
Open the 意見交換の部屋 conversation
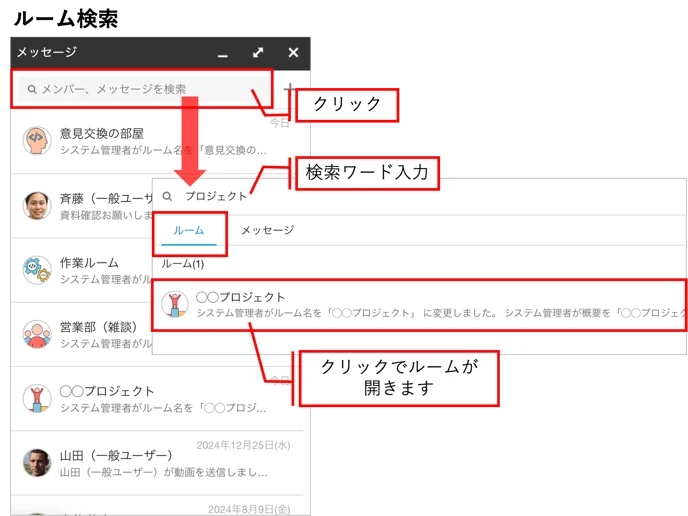(x=161, y=141)
